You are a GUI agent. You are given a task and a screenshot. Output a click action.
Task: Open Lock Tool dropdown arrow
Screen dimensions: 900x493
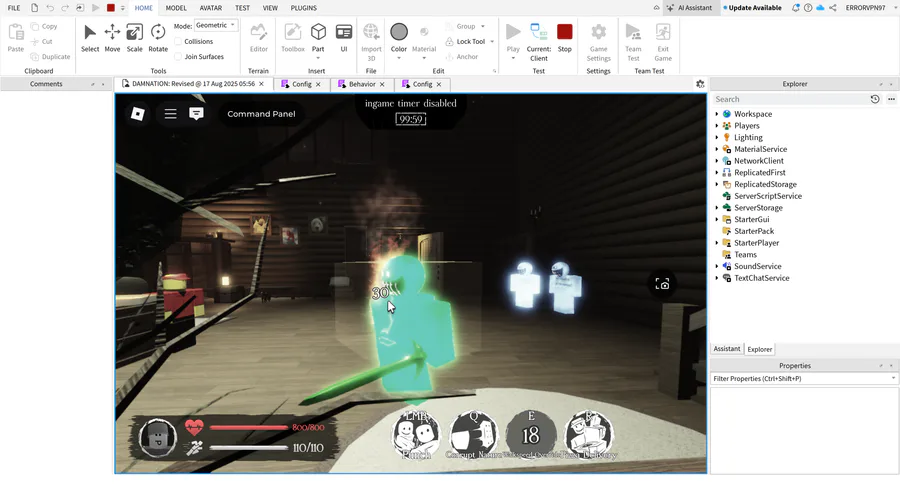492,41
